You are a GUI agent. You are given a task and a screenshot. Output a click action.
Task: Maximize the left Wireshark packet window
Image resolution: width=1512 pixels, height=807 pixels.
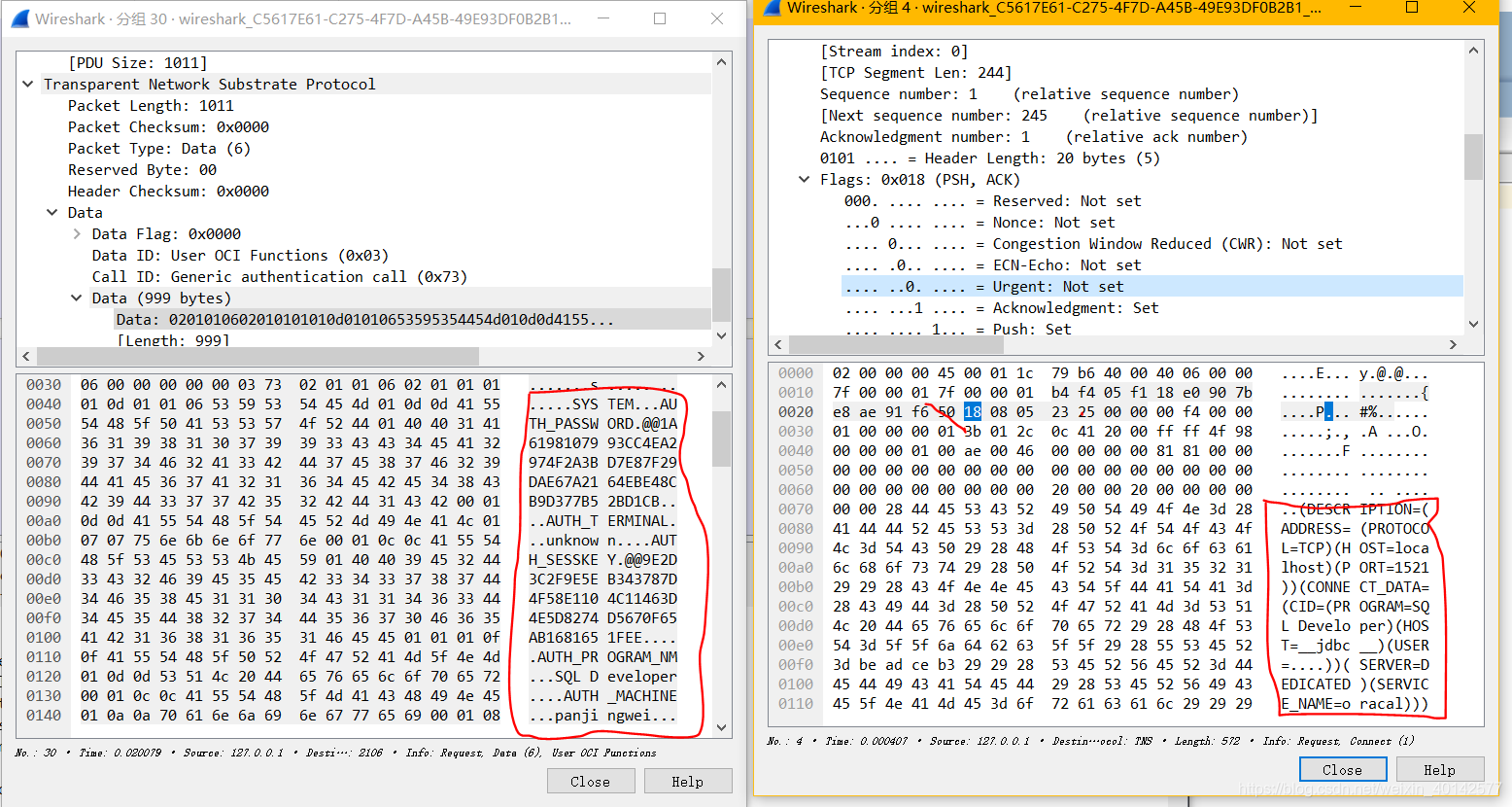pos(660,18)
